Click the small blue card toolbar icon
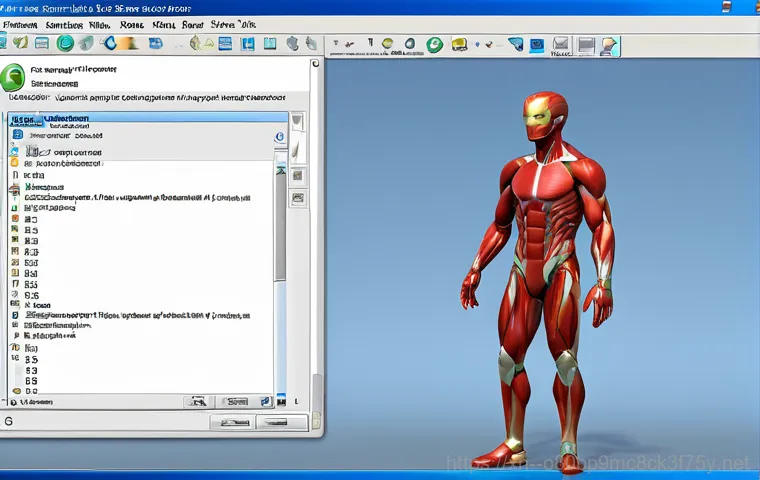Image resolution: width=760 pixels, height=480 pixels. pos(156,43)
